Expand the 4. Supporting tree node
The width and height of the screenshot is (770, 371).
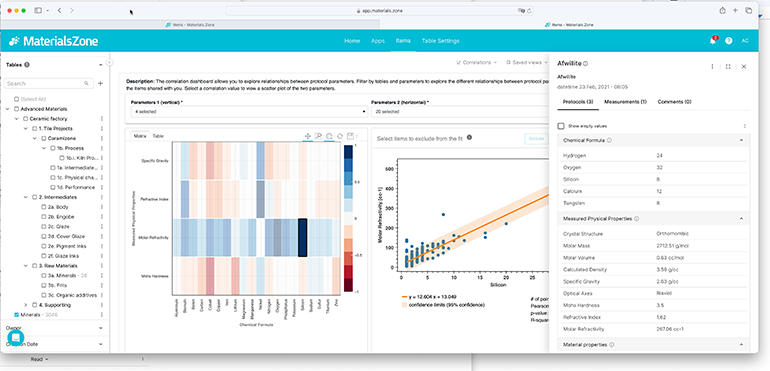tap(26, 305)
